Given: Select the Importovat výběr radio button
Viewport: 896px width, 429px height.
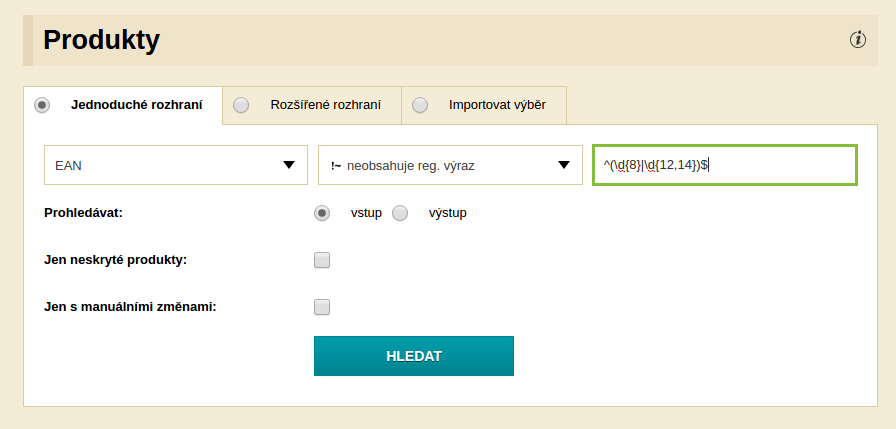Looking at the screenshot, I should (420, 105).
